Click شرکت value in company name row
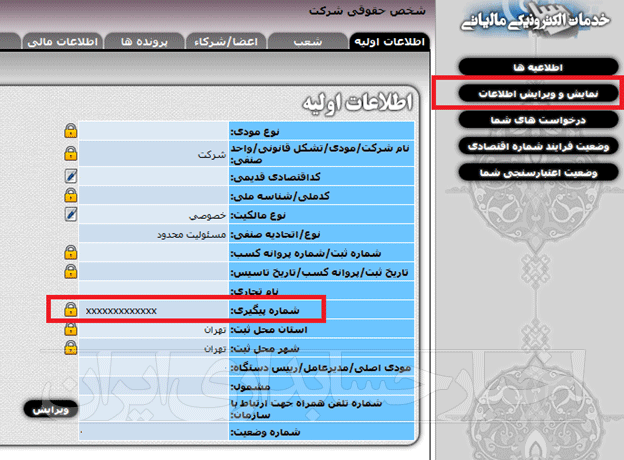The width and height of the screenshot is (624, 460). [212, 154]
